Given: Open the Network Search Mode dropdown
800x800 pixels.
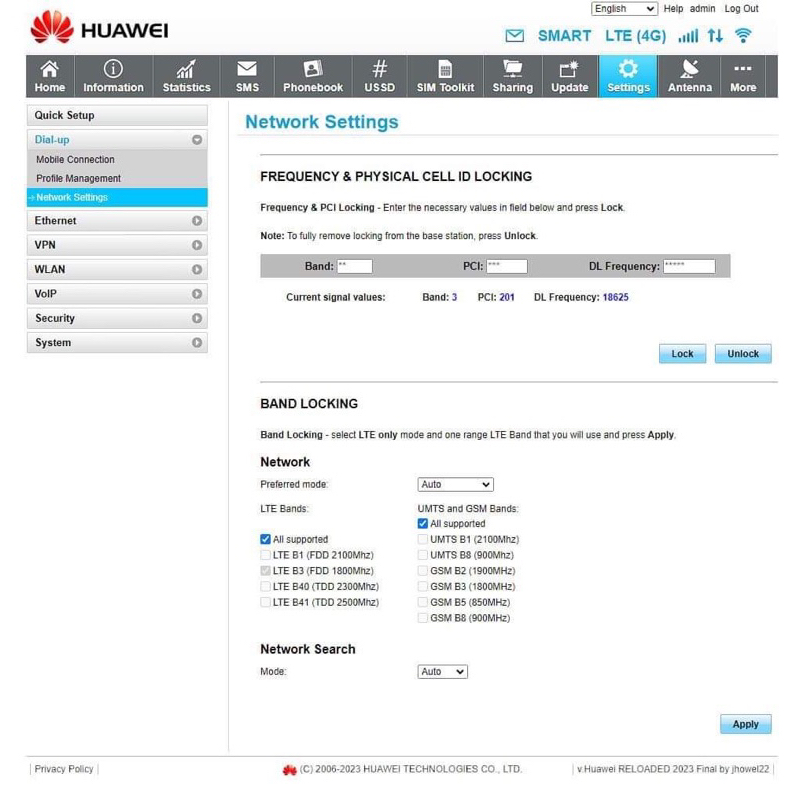Looking at the screenshot, I should click(x=442, y=672).
